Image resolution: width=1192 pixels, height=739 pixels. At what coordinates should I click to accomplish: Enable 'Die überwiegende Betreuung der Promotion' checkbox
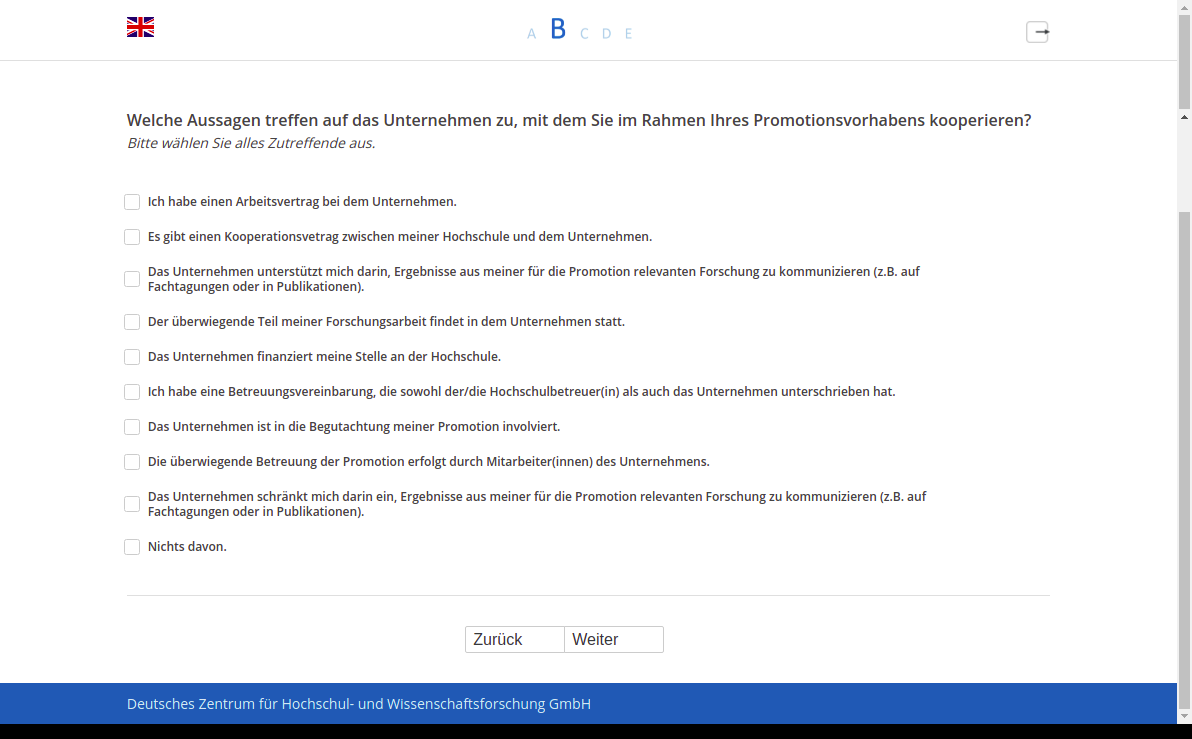pos(132,462)
